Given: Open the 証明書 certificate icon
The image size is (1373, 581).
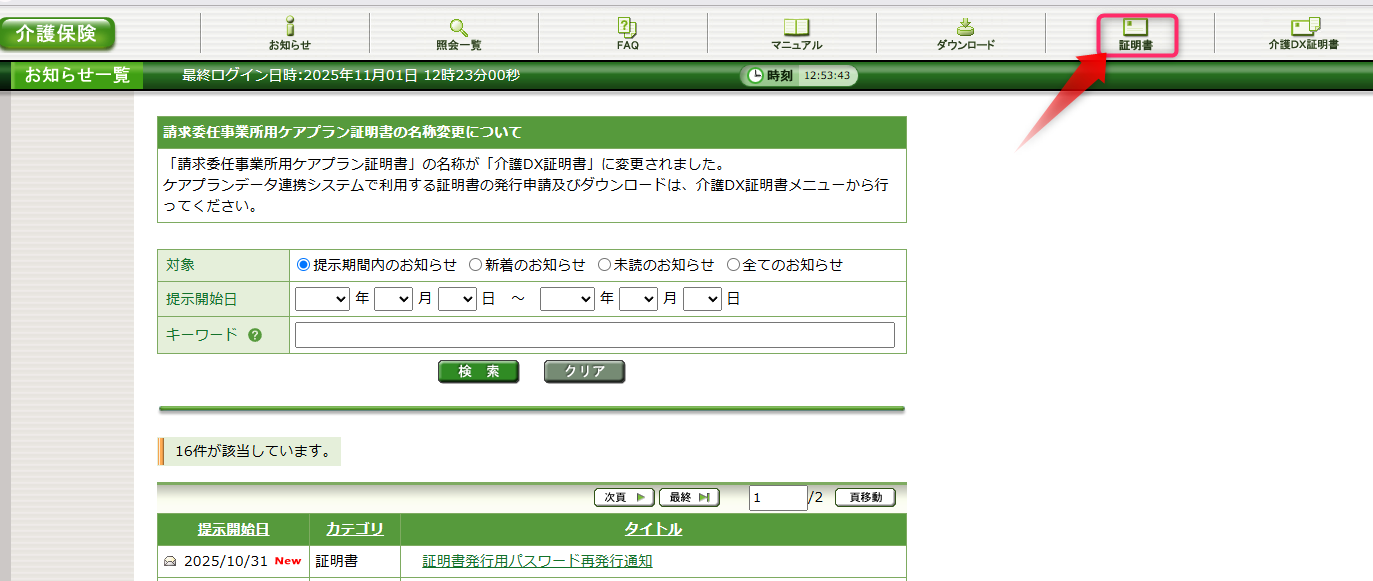Looking at the screenshot, I should [1135, 28].
